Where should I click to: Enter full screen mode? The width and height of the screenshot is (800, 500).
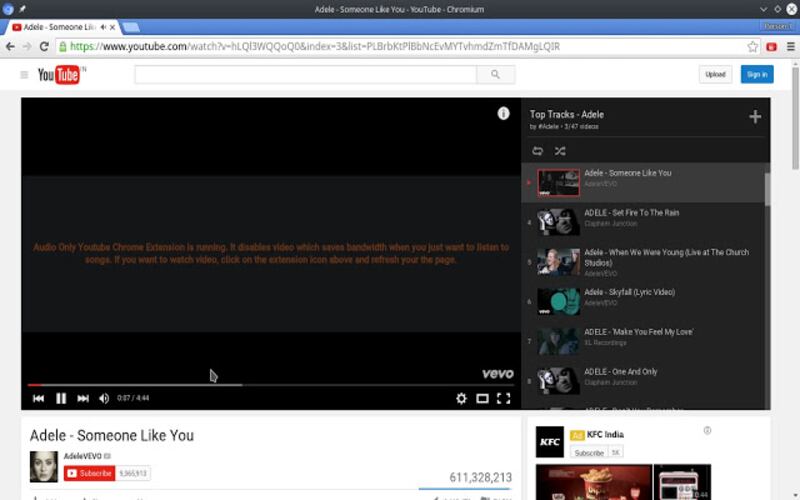coord(504,398)
